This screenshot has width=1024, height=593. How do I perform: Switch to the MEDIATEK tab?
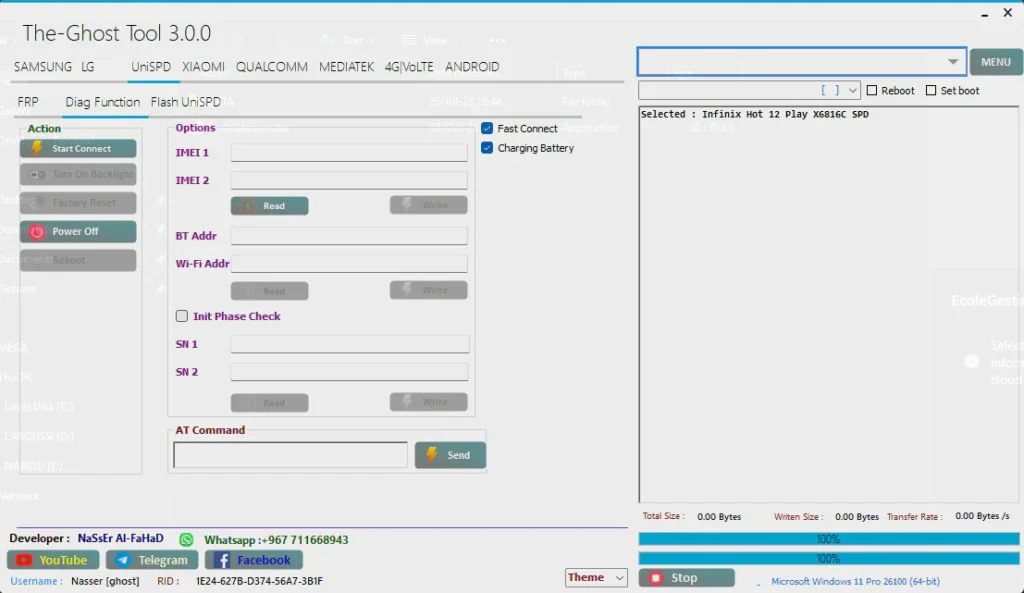tap(346, 67)
